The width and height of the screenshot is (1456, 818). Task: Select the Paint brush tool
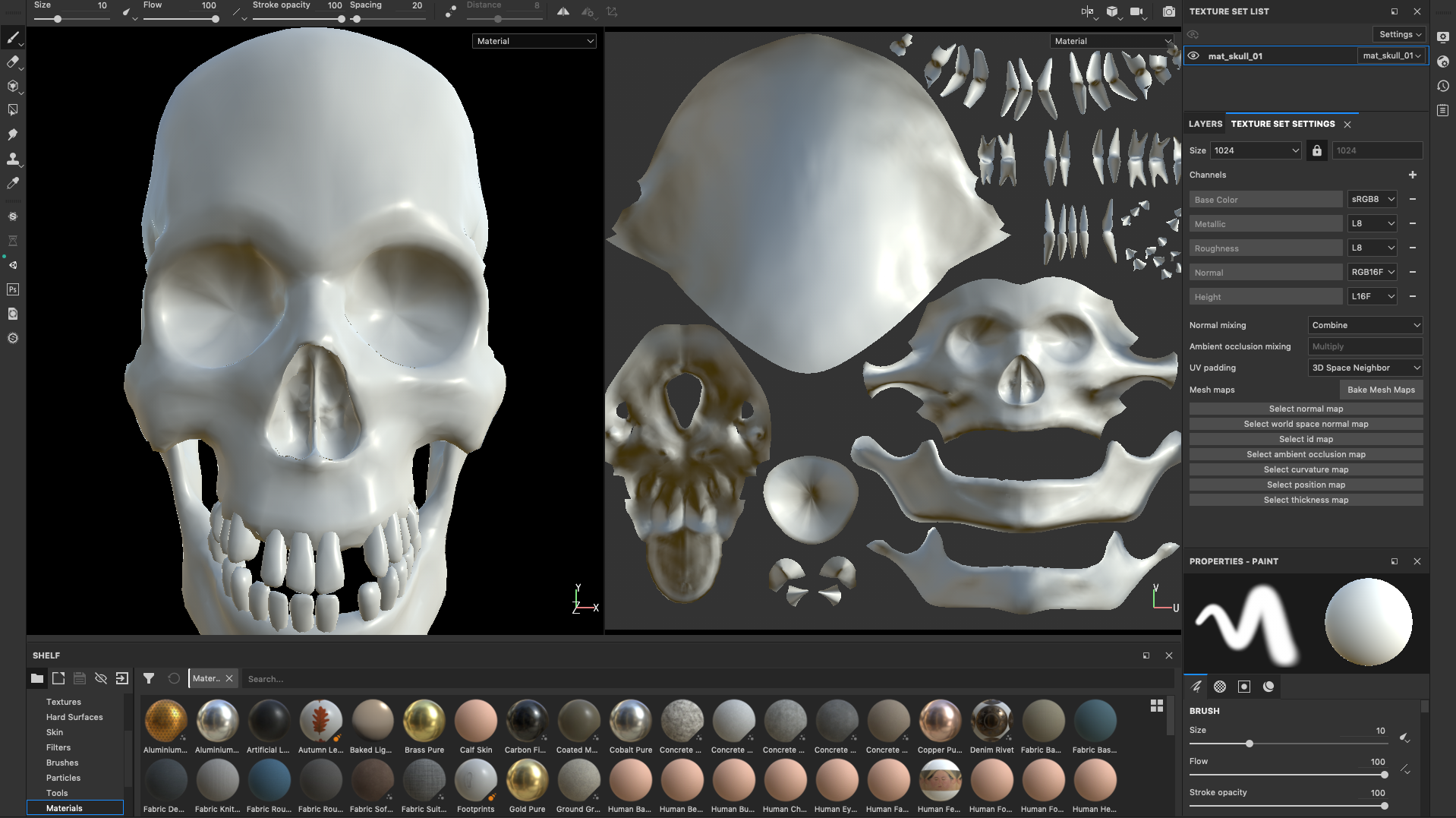(12, 36)
